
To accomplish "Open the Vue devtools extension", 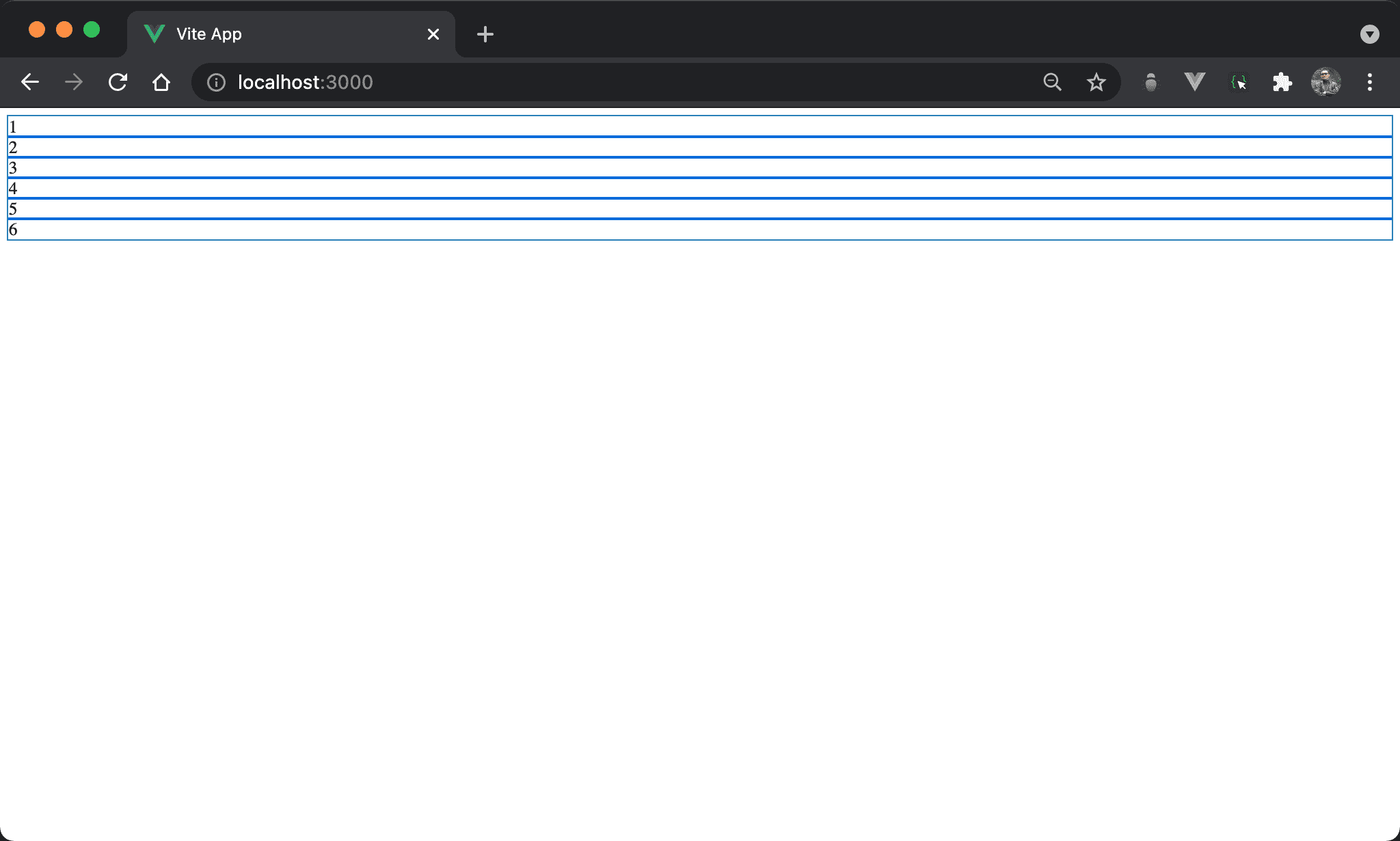I will 1194,82.
